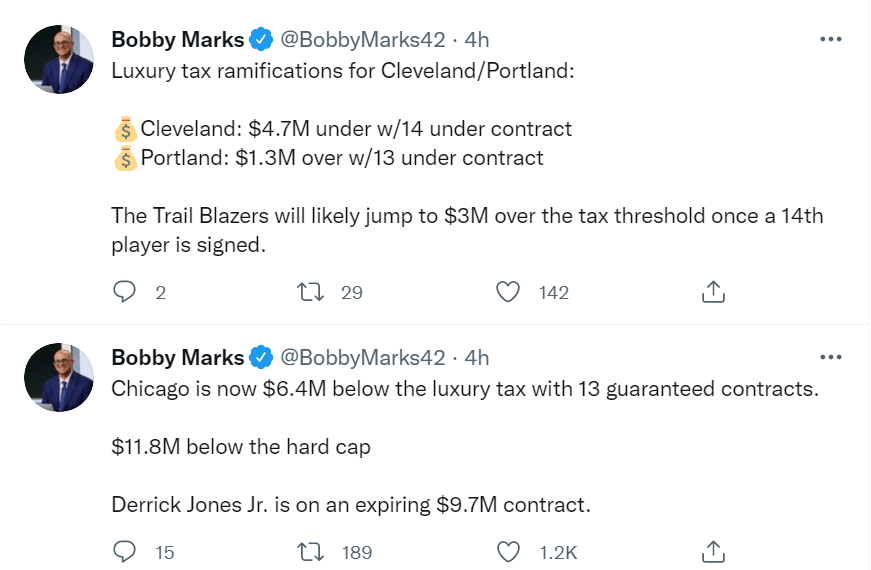871x570 pixels.
Task: Like the Cleveland/Portland luxury tax tweet
Action: pyautogui.click(x=509, y=292)
